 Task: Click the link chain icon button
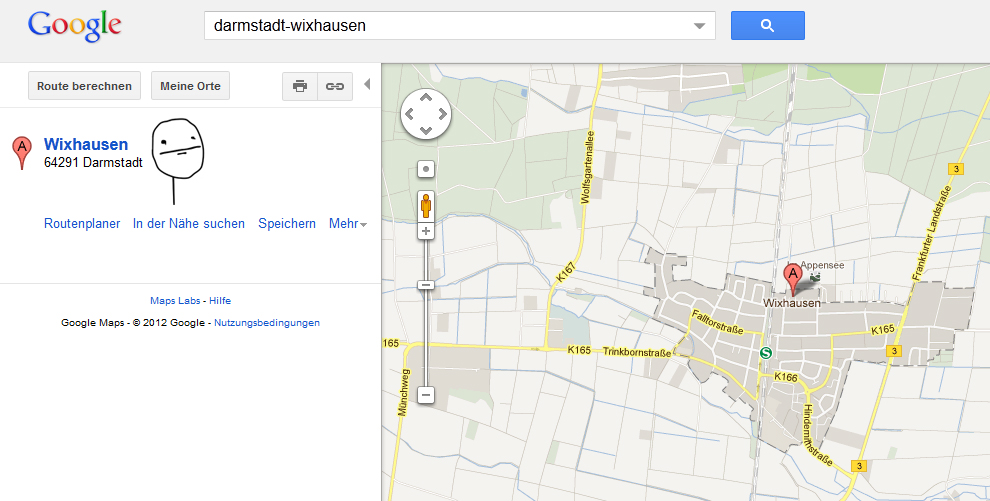coord(335,86)
